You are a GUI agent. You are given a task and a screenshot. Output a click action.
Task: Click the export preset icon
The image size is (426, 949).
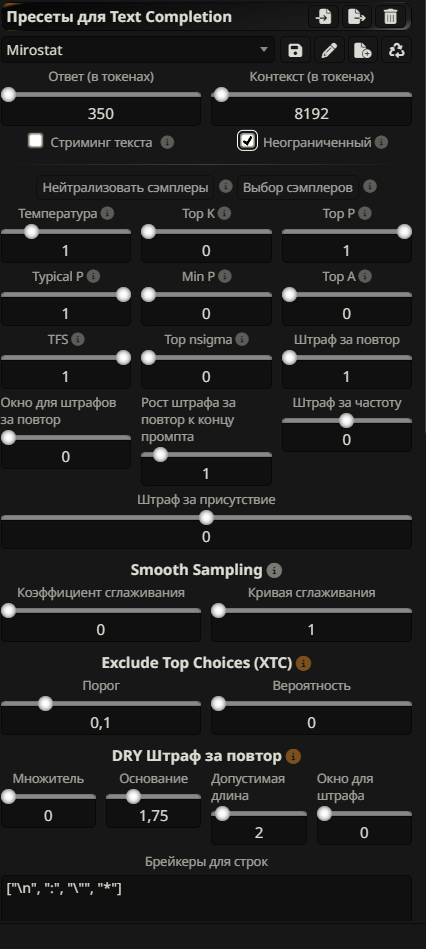(x=357, y=17)
